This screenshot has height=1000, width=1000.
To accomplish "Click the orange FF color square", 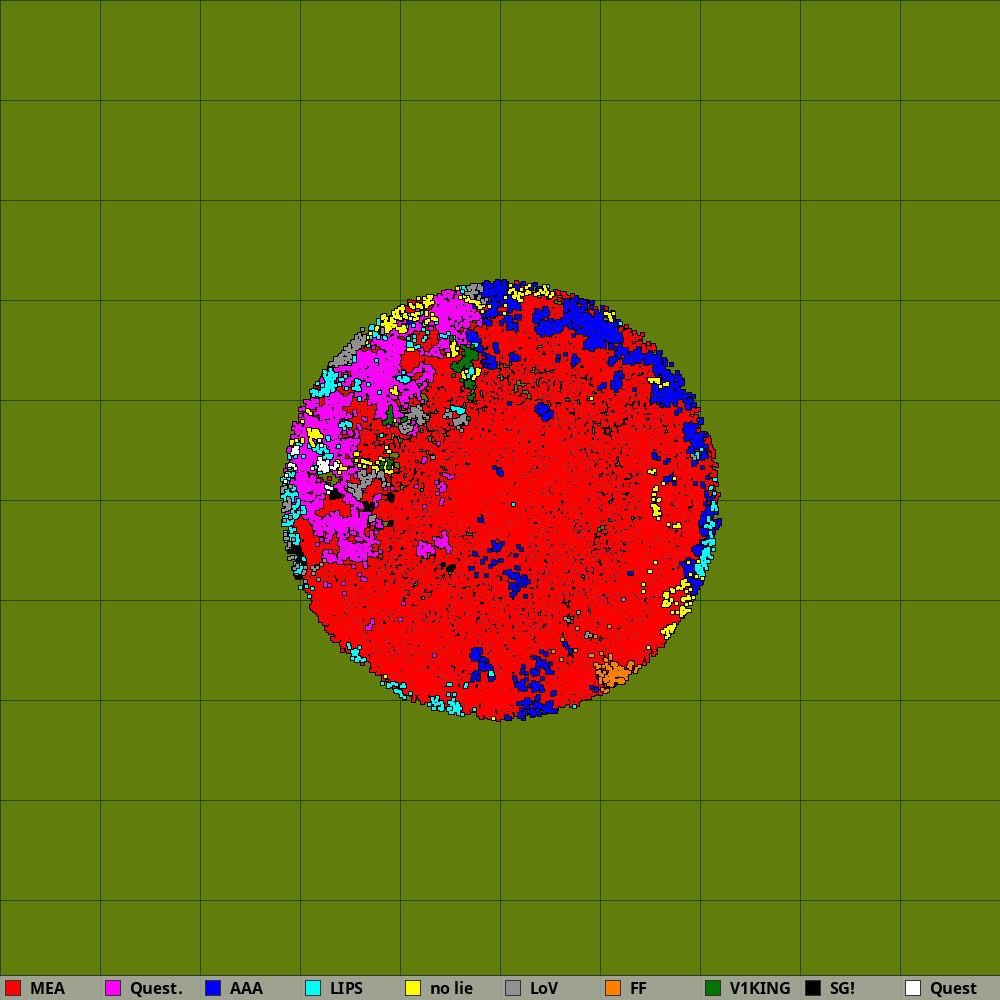I will click(x=613, y=988).
